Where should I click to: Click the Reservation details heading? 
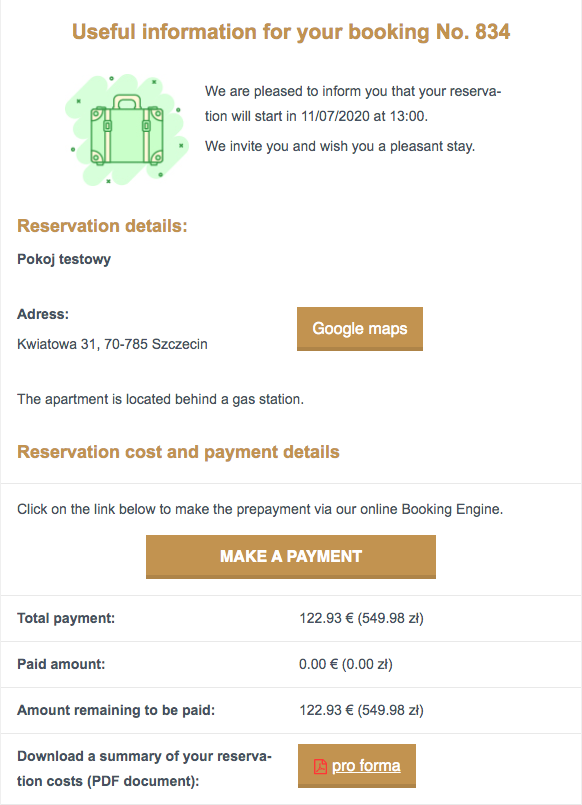(x=102, y=226)
